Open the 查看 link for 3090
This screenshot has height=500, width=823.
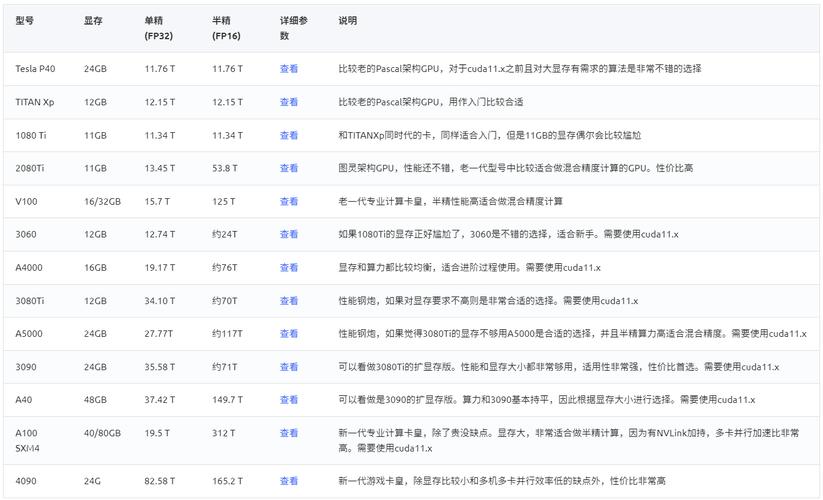pyautogui.click(x=289, y=367)
